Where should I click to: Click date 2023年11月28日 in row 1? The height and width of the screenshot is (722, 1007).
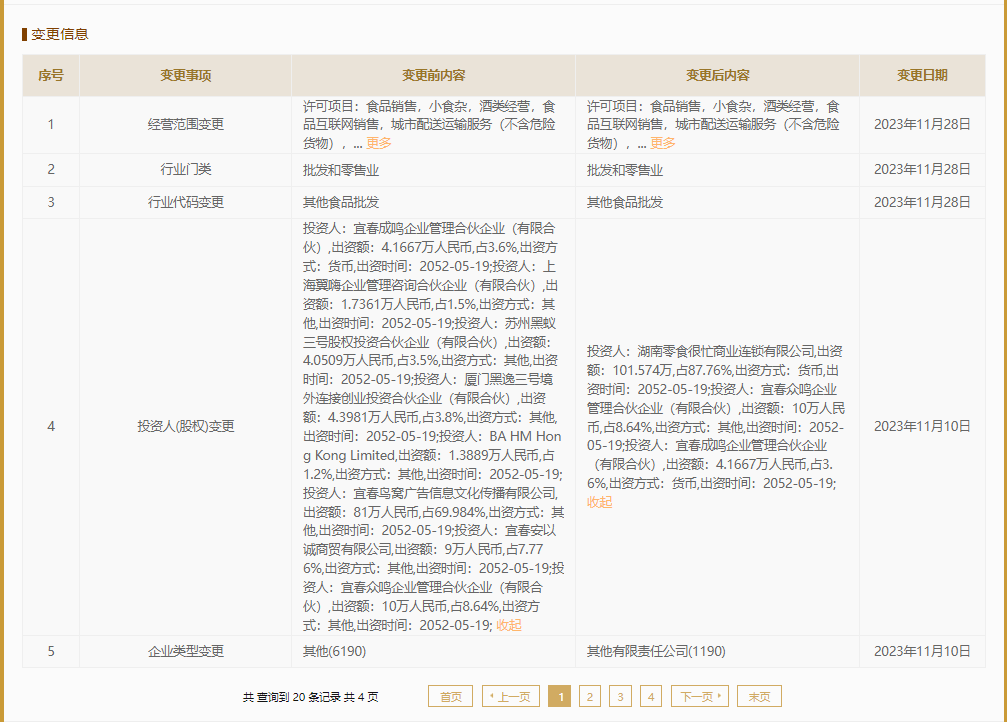[x=922, y=125]
